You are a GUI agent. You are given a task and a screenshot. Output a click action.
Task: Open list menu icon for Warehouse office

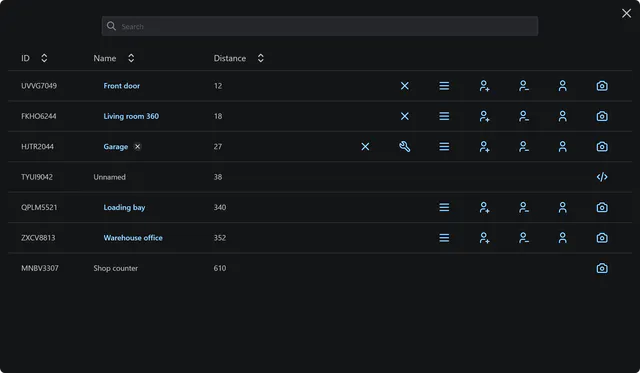tap(444, 238)
